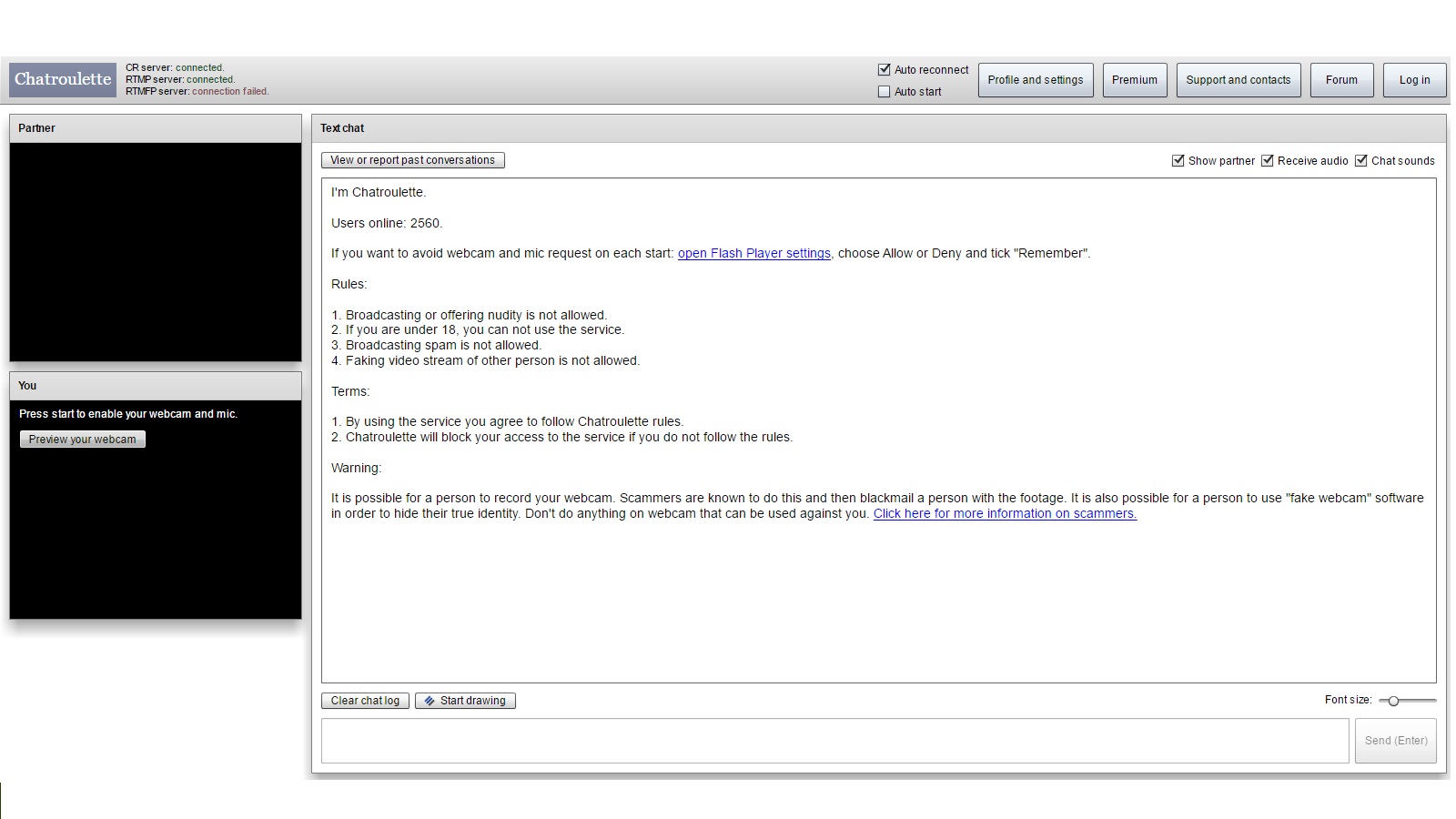Click the 'RTMFP server: connection failed.' status
The height and width of the screenshot is (819, 1456).
(197, 91)
